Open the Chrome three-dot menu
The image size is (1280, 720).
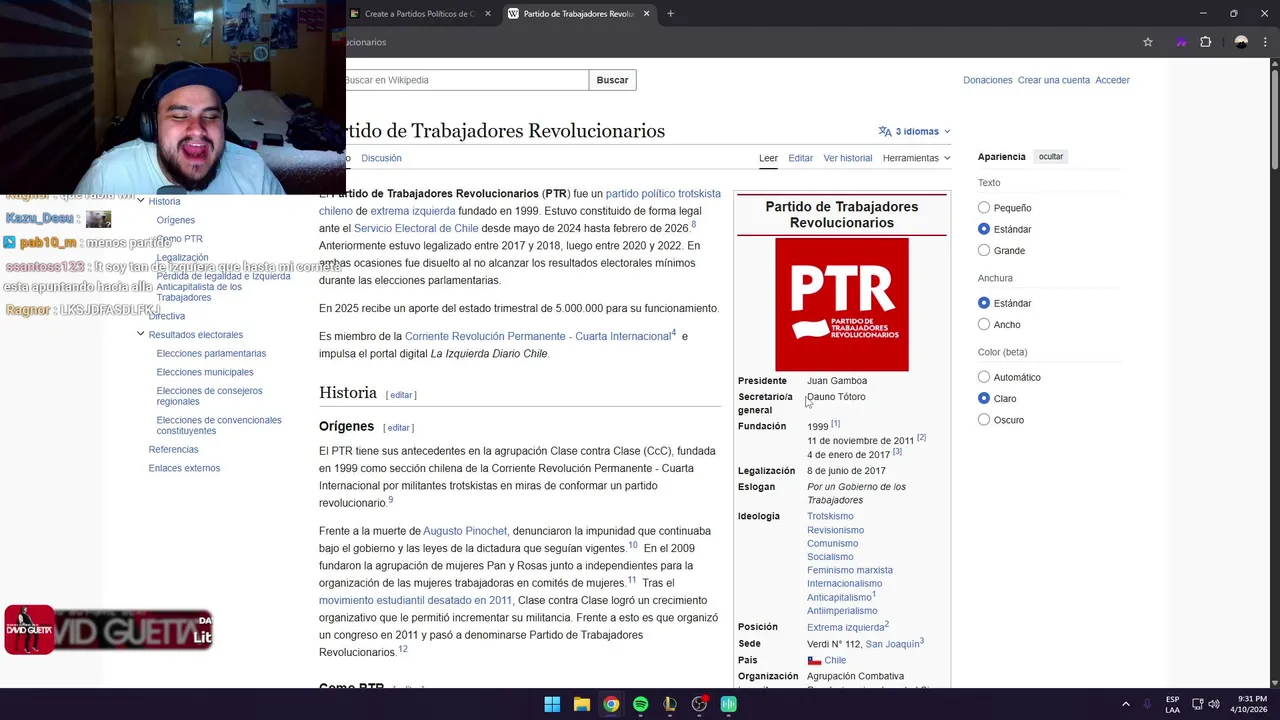click(1266, 42)
